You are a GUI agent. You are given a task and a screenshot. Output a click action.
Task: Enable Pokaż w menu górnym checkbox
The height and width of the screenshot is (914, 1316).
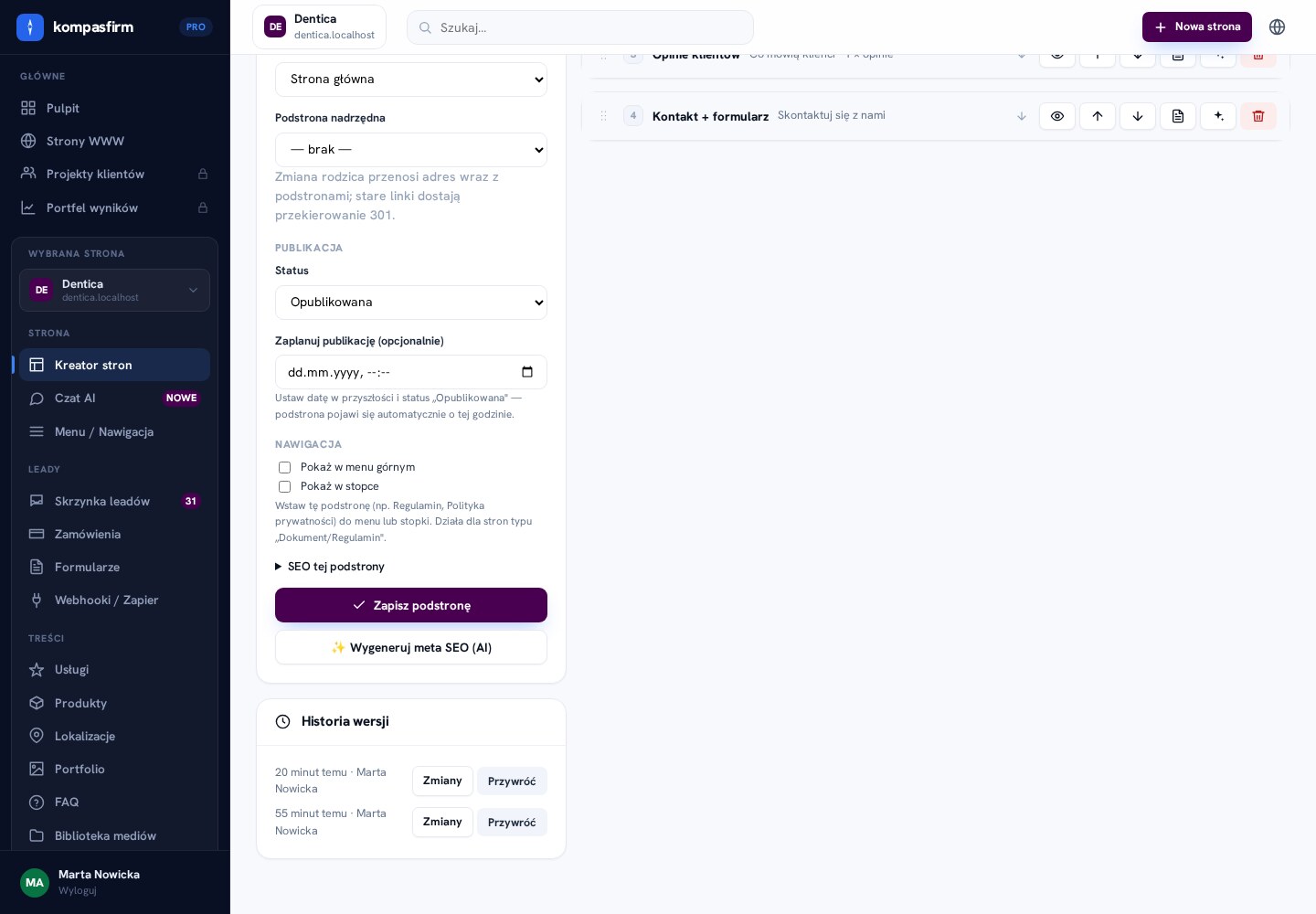[x=284, y=467]
